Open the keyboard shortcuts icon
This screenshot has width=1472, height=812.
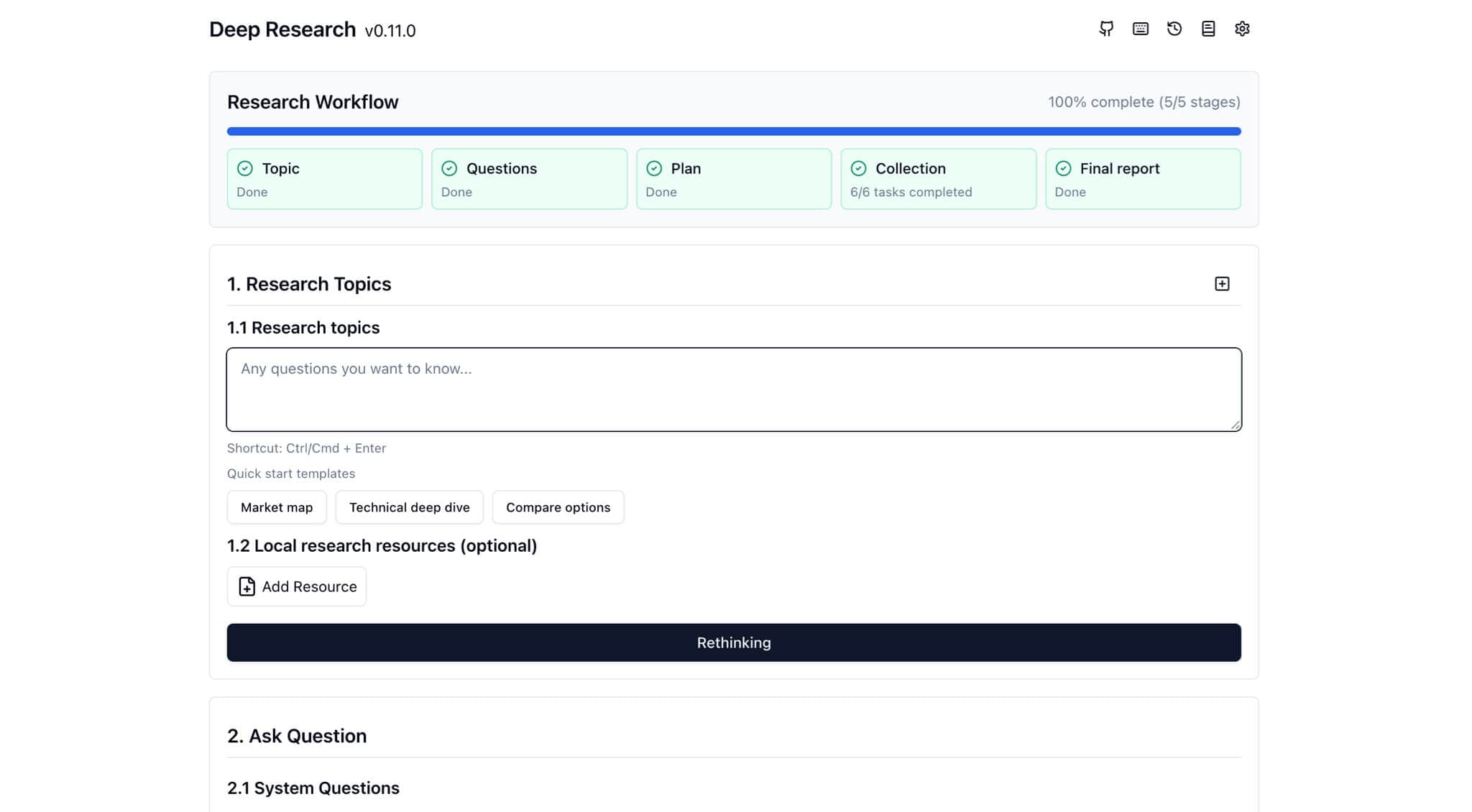pos(1140,29)
